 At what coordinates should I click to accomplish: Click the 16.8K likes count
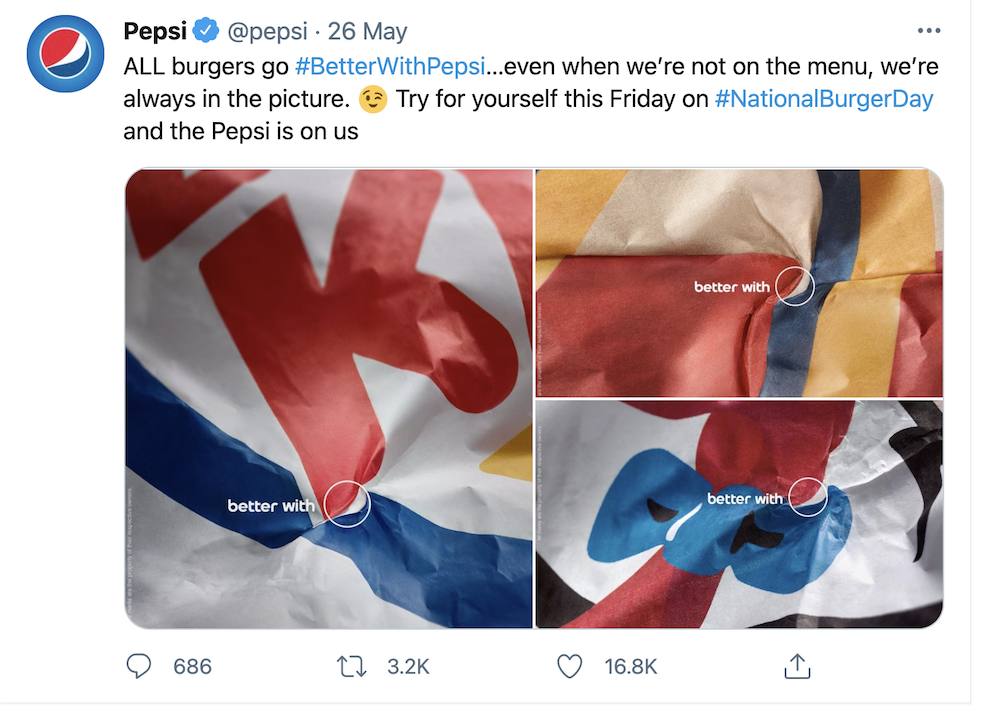click(x=631, y=666)
